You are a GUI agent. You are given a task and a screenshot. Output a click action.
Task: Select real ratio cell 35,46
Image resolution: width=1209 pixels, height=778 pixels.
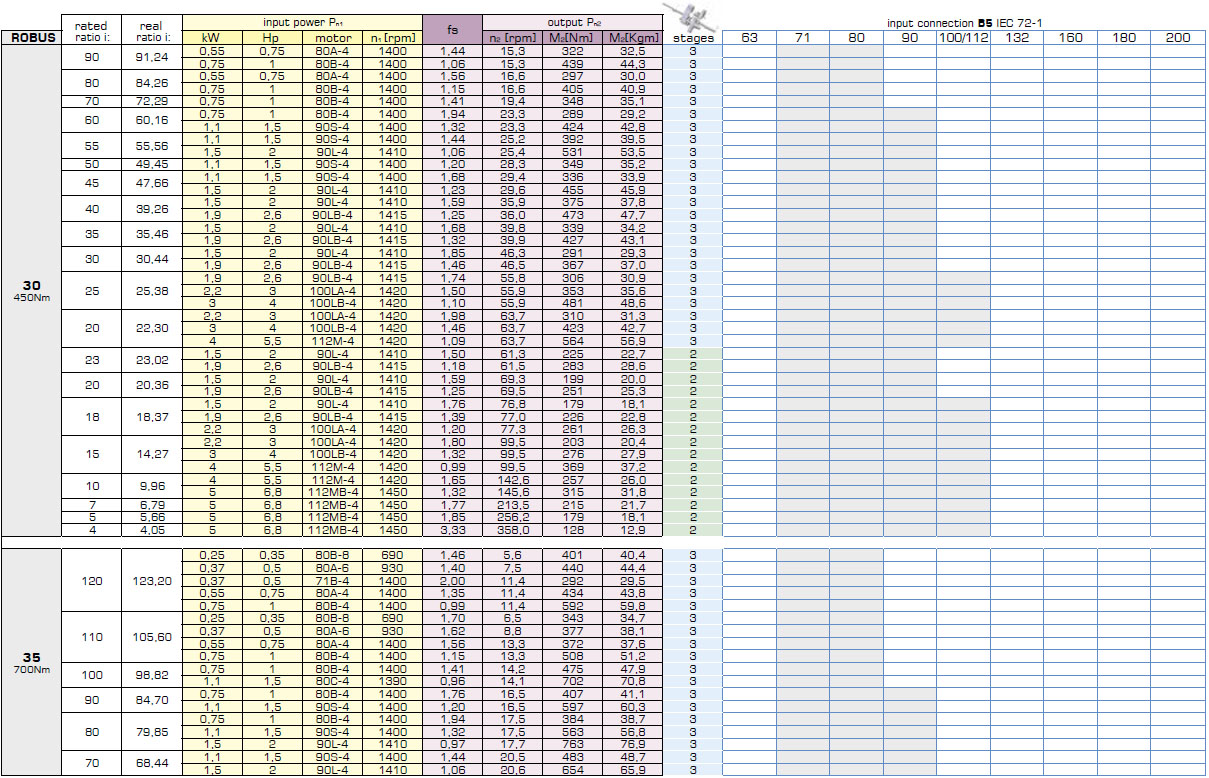coord(151,233)
